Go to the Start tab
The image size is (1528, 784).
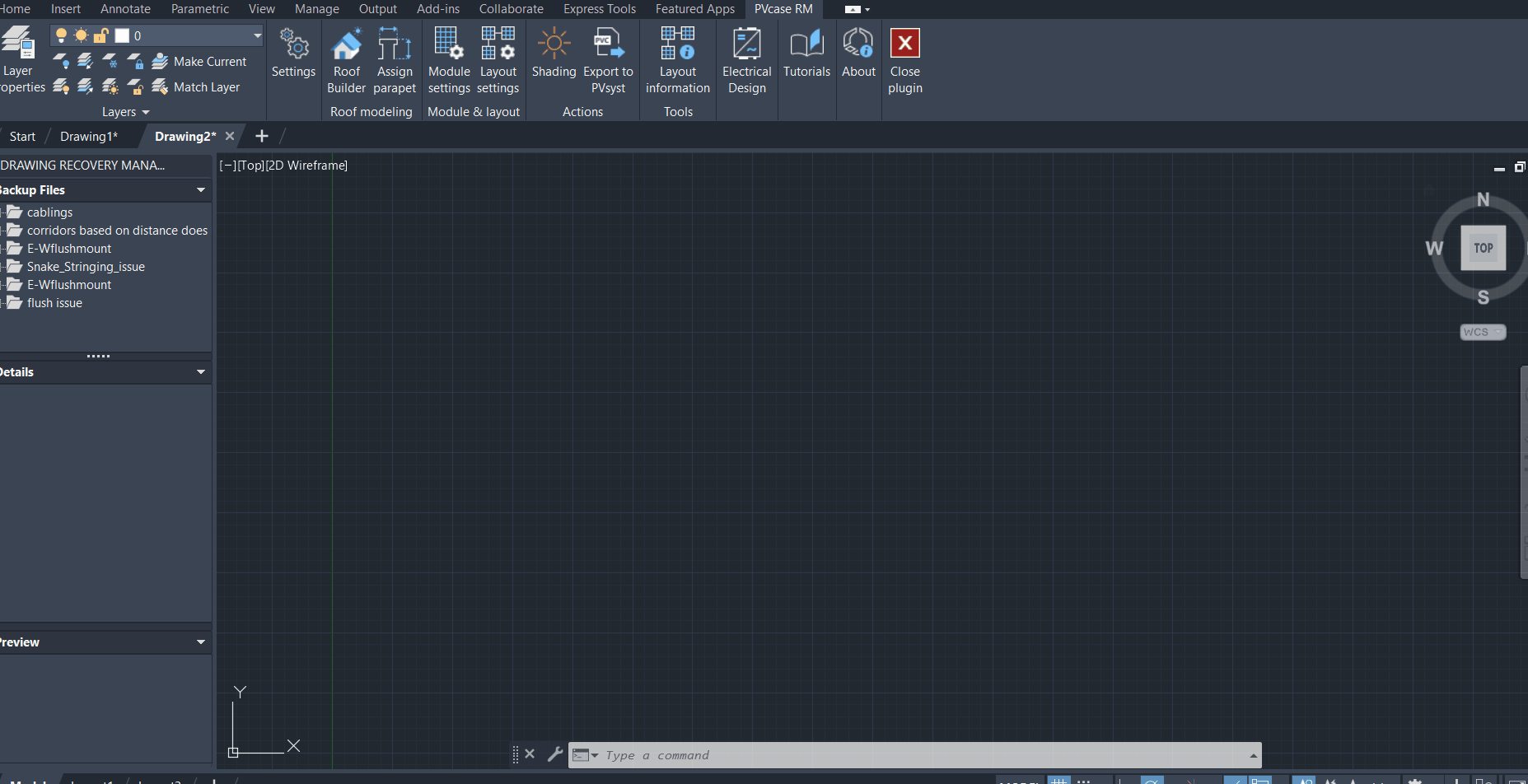[x=22, y=137]
